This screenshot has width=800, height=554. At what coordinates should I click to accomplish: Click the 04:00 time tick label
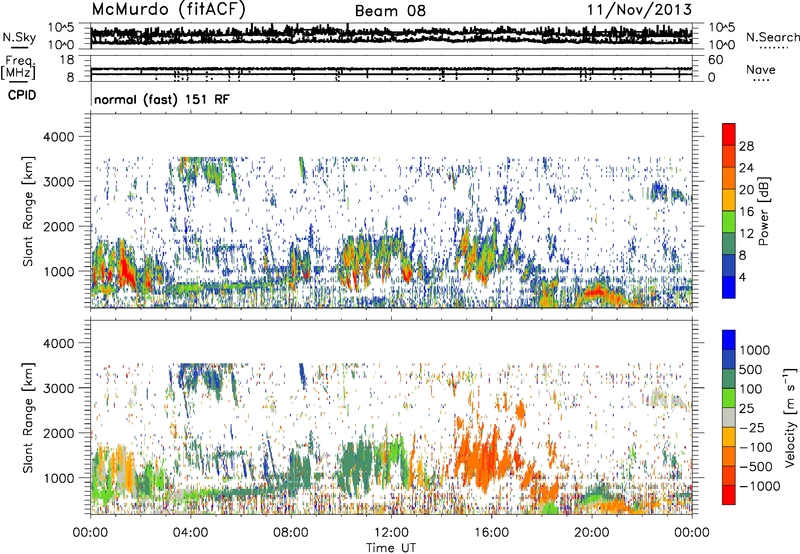point(190,533)
